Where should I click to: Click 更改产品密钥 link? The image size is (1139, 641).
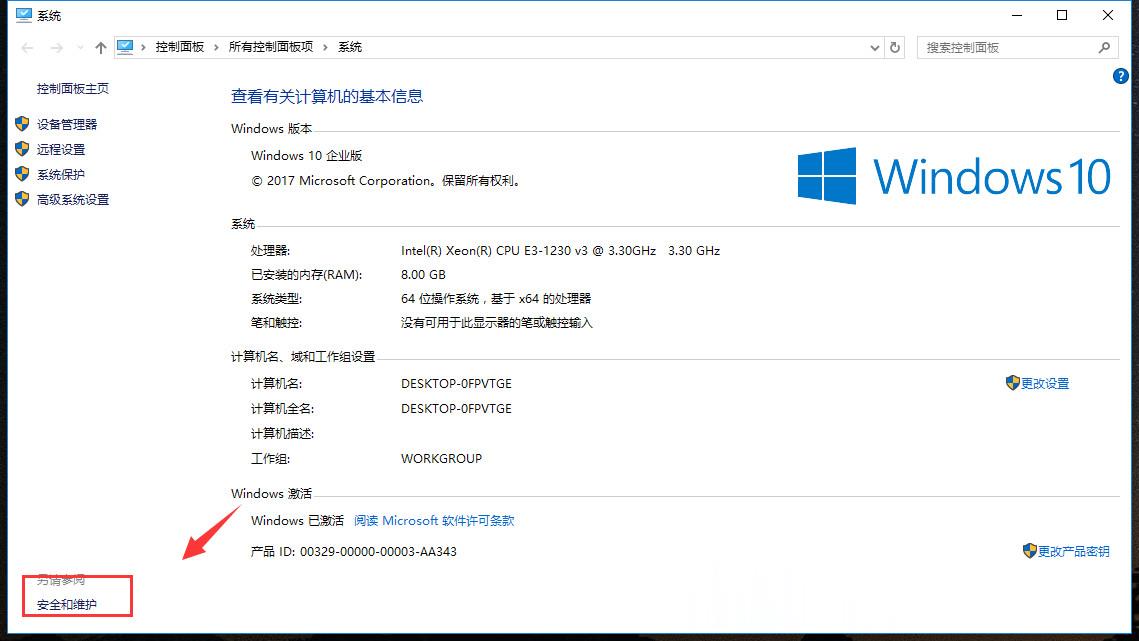click(1074, 552)
